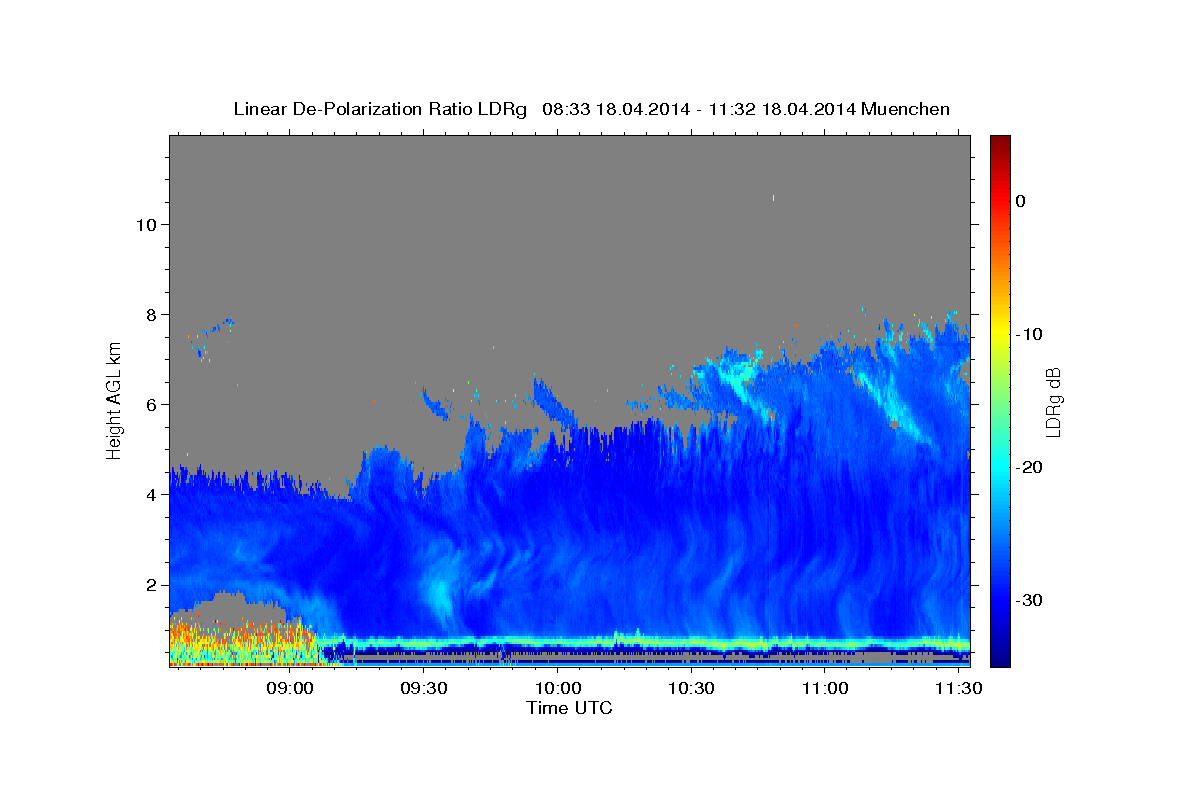This screenshot has height=800, width=1200.
Task: Click the 09:00 time tick label
Action: click(x=291, y=689)
